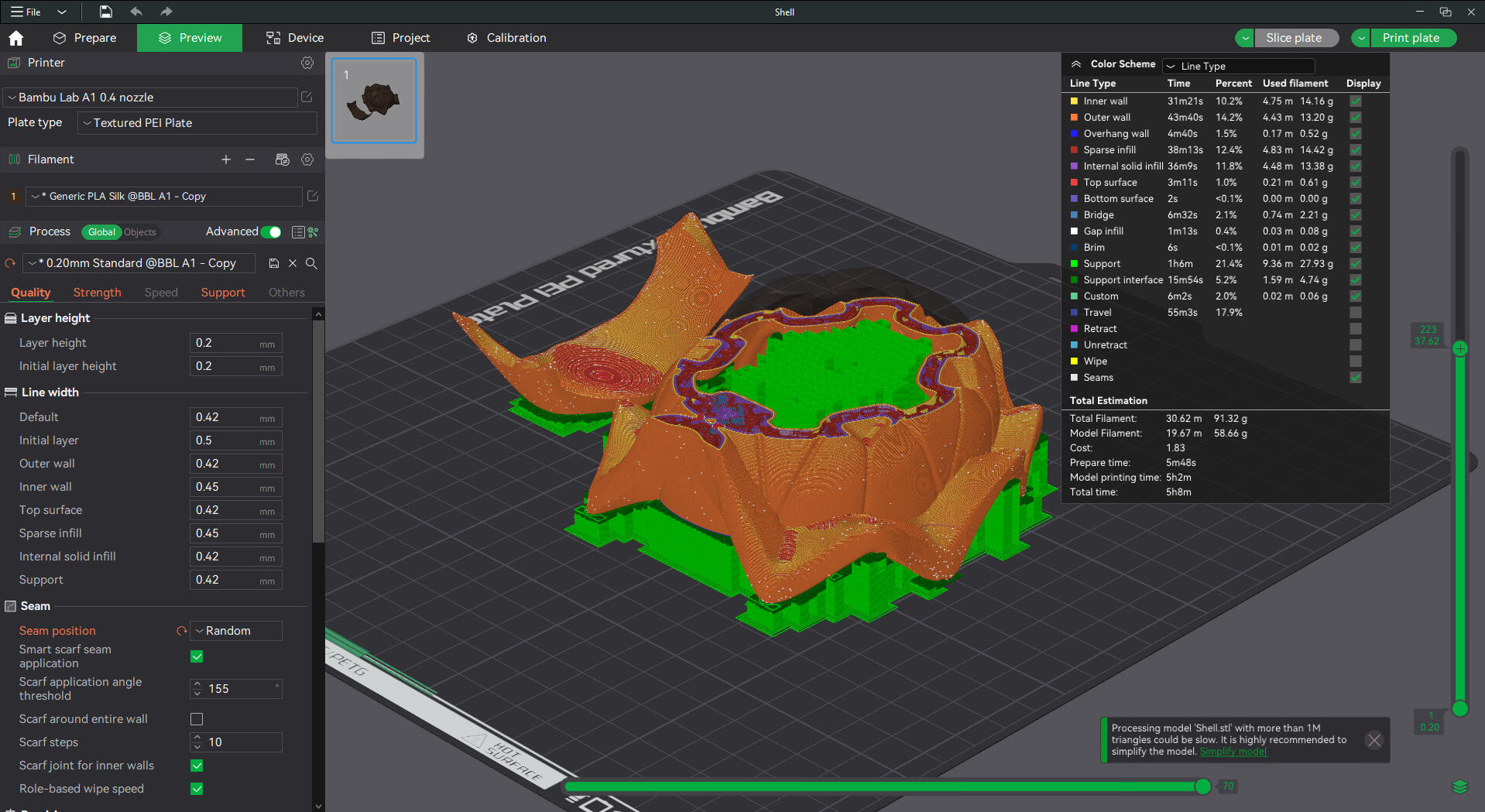Click the Simplify model link
Image resolution: width=1485 pixels, height=812 pixels.
point(1233,752)
